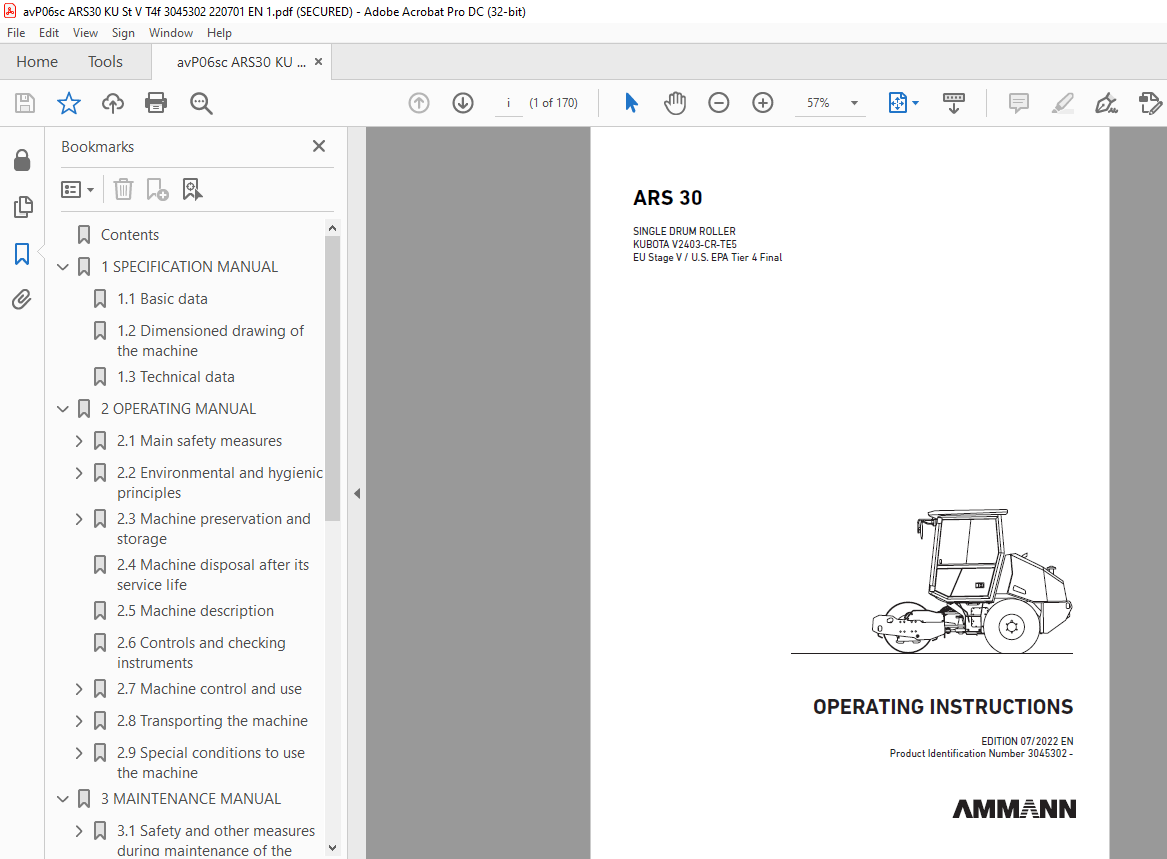Delete selected bookmark trash icon
The height and width of the screenshot is (859, 1167).
pyautogui.click(x=124, y=189)
